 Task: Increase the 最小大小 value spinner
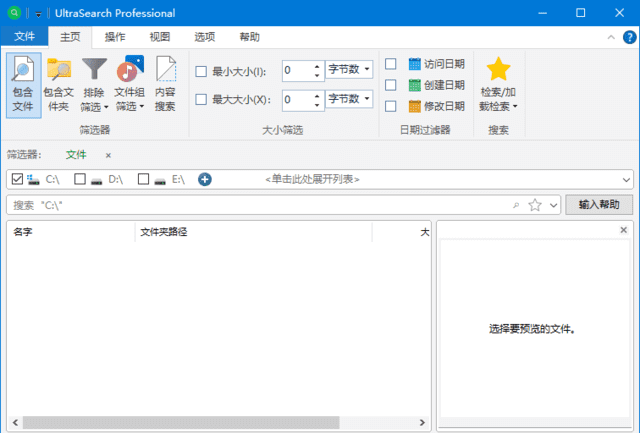pos(317,67)
